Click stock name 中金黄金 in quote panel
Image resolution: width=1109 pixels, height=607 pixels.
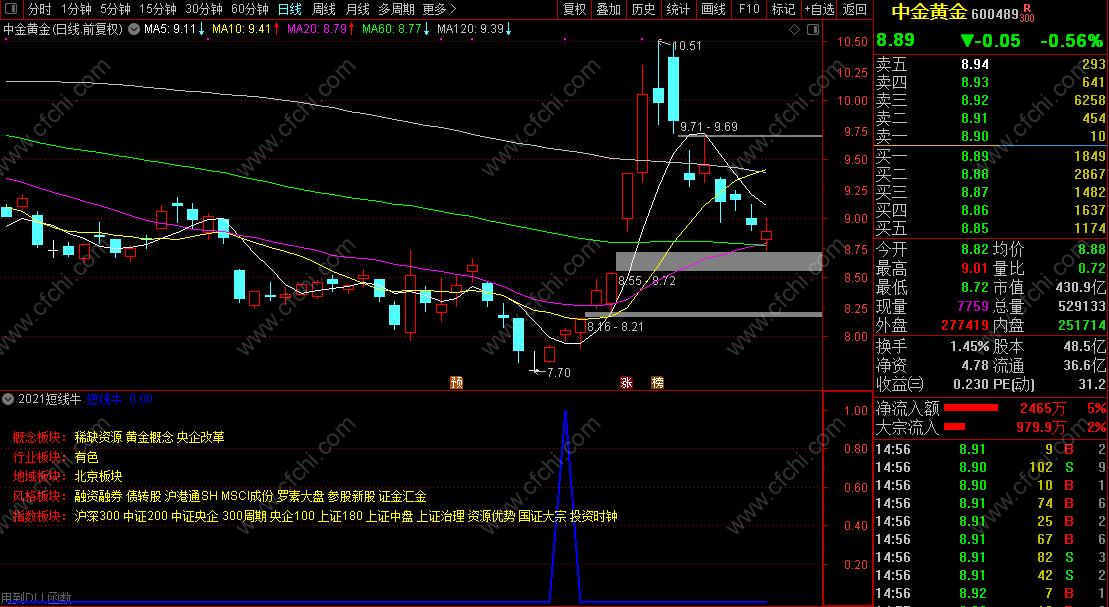(x=929, y=12)
